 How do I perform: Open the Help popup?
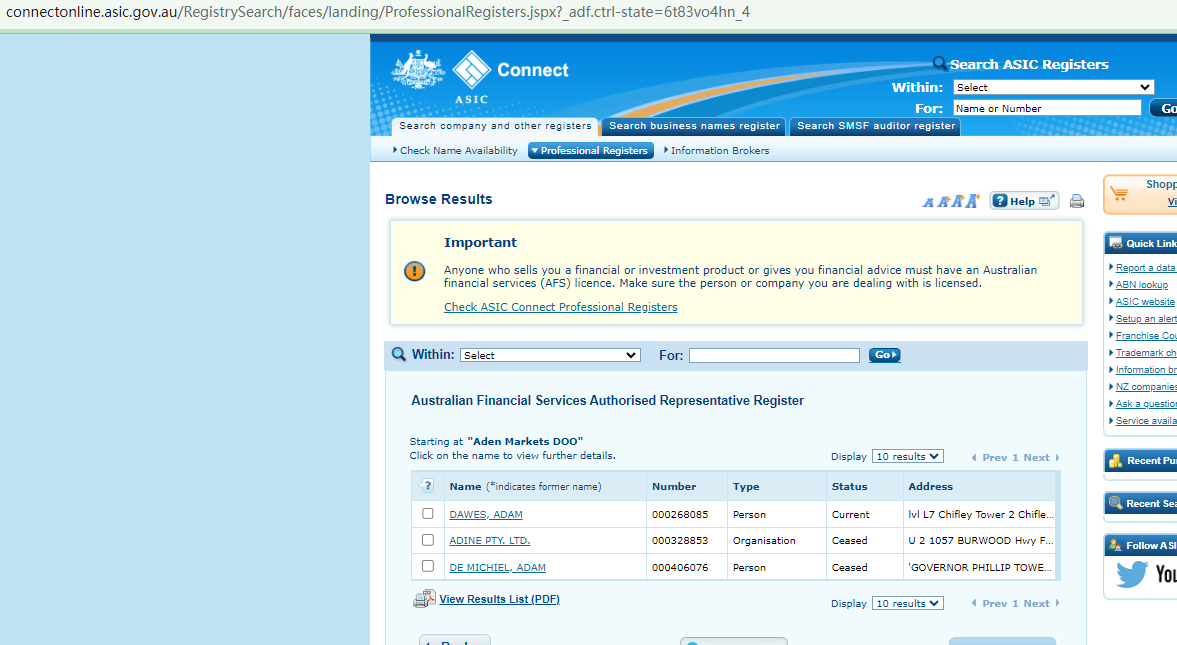pos(1024,200)
